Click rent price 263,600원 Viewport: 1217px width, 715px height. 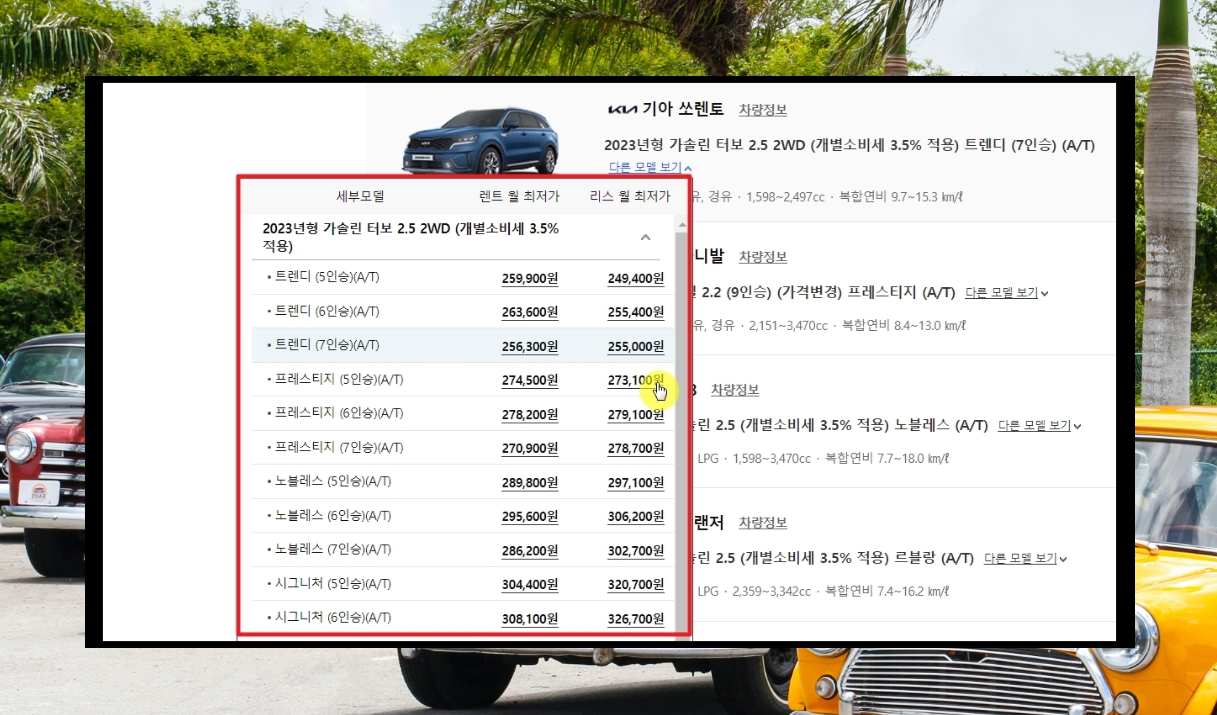pos(530,313)
